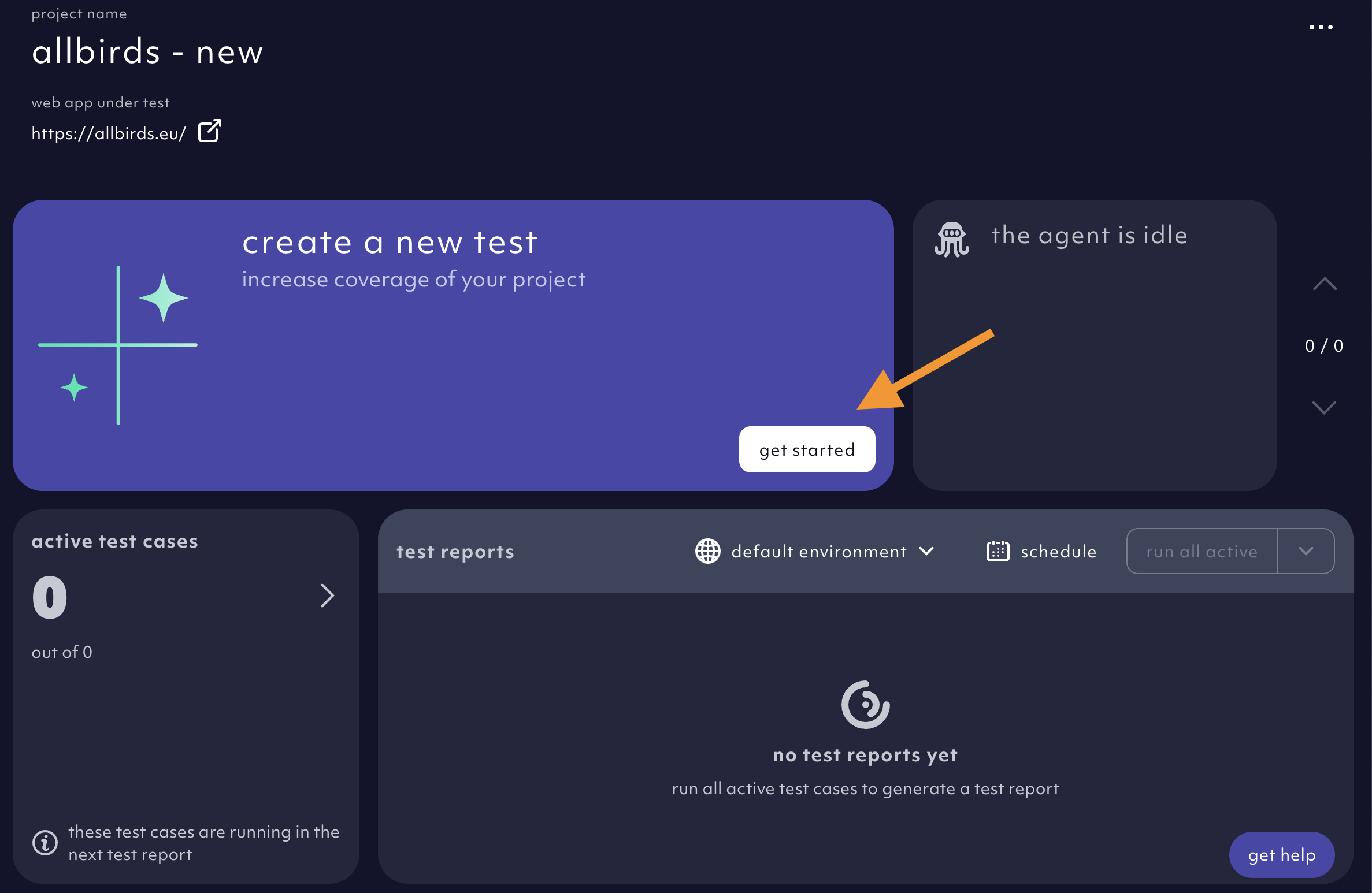The image size is (1372, 893).
Task: Click the large 0 active test count
Action: coord(50,597)
